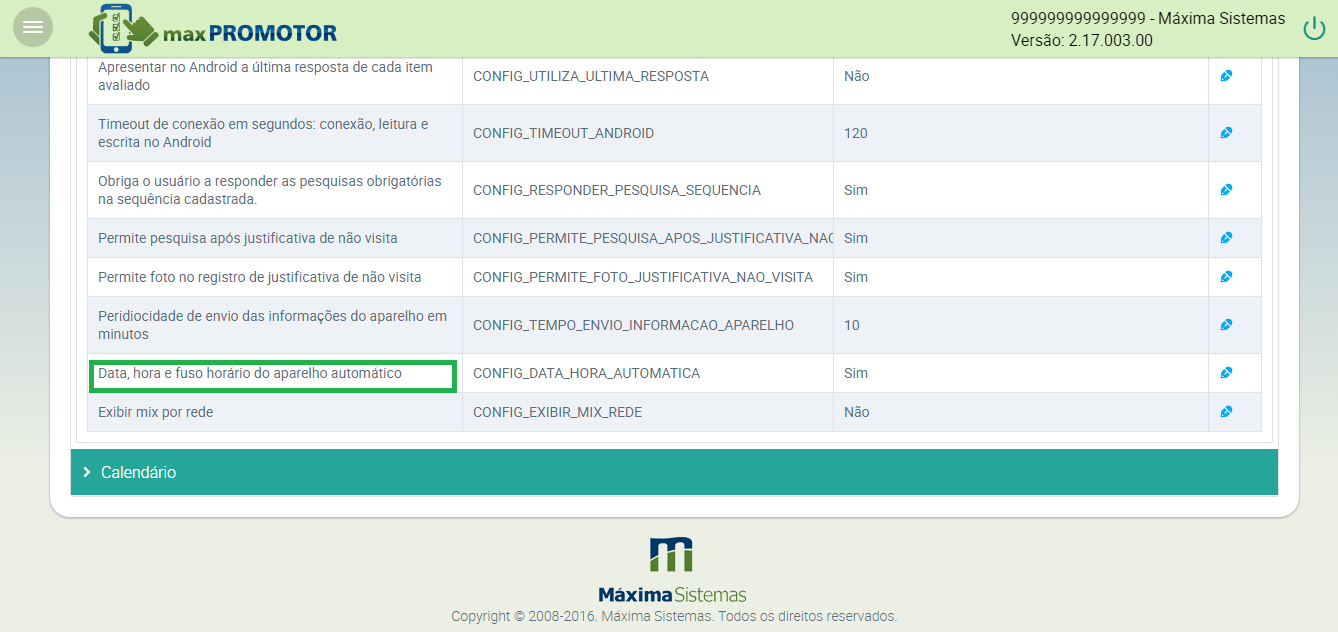1338x632 pixels.
Task: Click the value 10 cell
Action: click(1021, 325)
